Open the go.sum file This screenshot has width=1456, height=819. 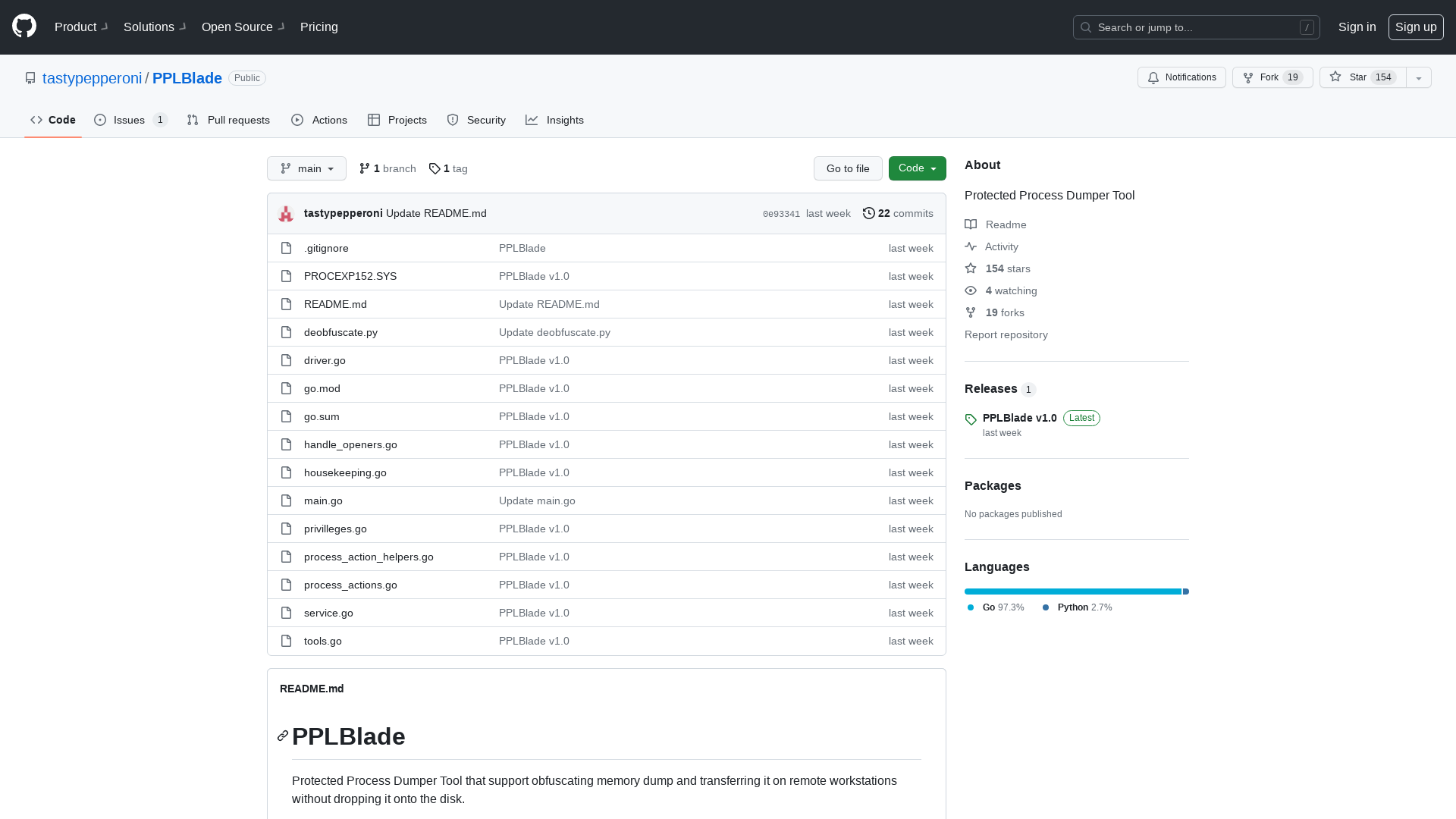322,417
